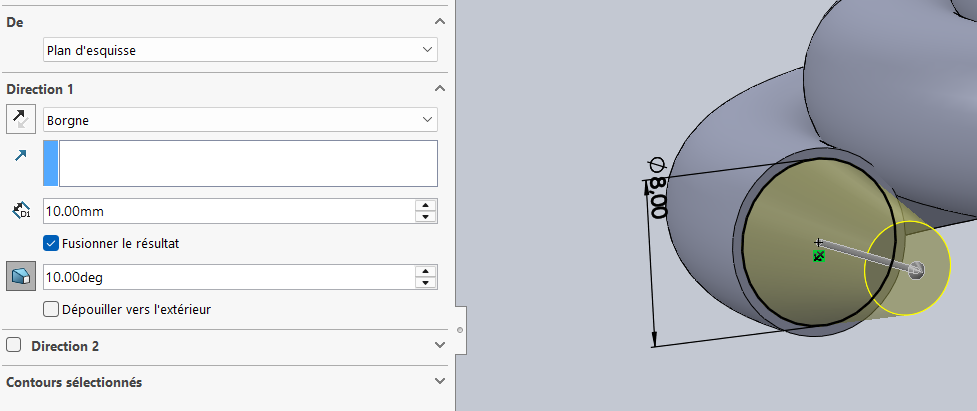Enable the Direction 2 checkbox

[x=14, y=346]
